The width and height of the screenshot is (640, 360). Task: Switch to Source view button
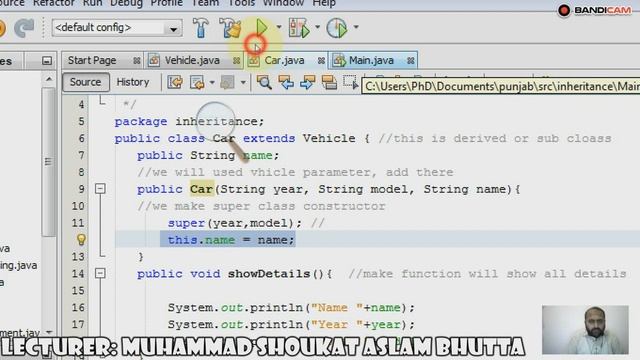coord(85,82)
